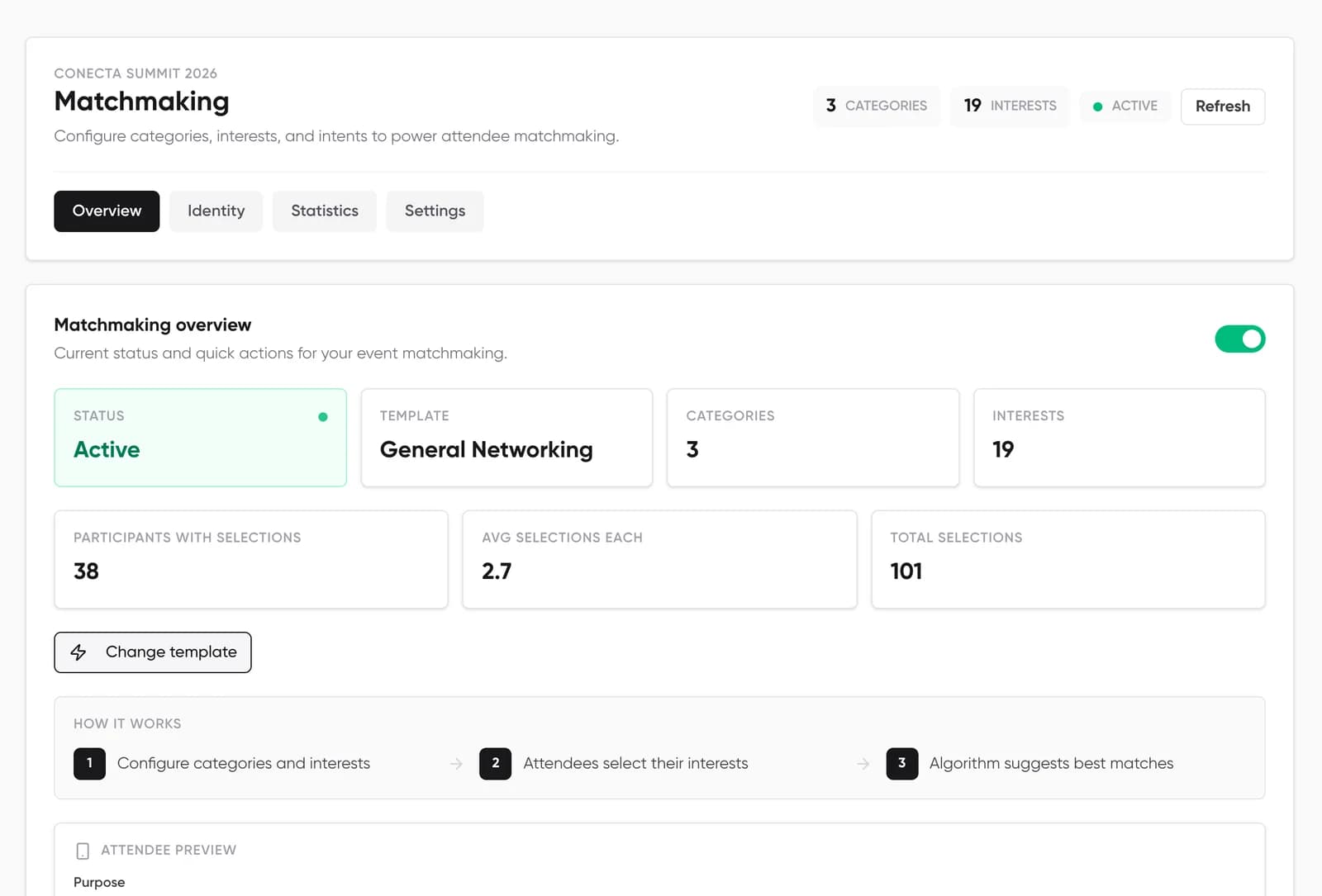Click the 19 Interests header badge
The image size is (1322, 896).
click(x=1010, y=106)
